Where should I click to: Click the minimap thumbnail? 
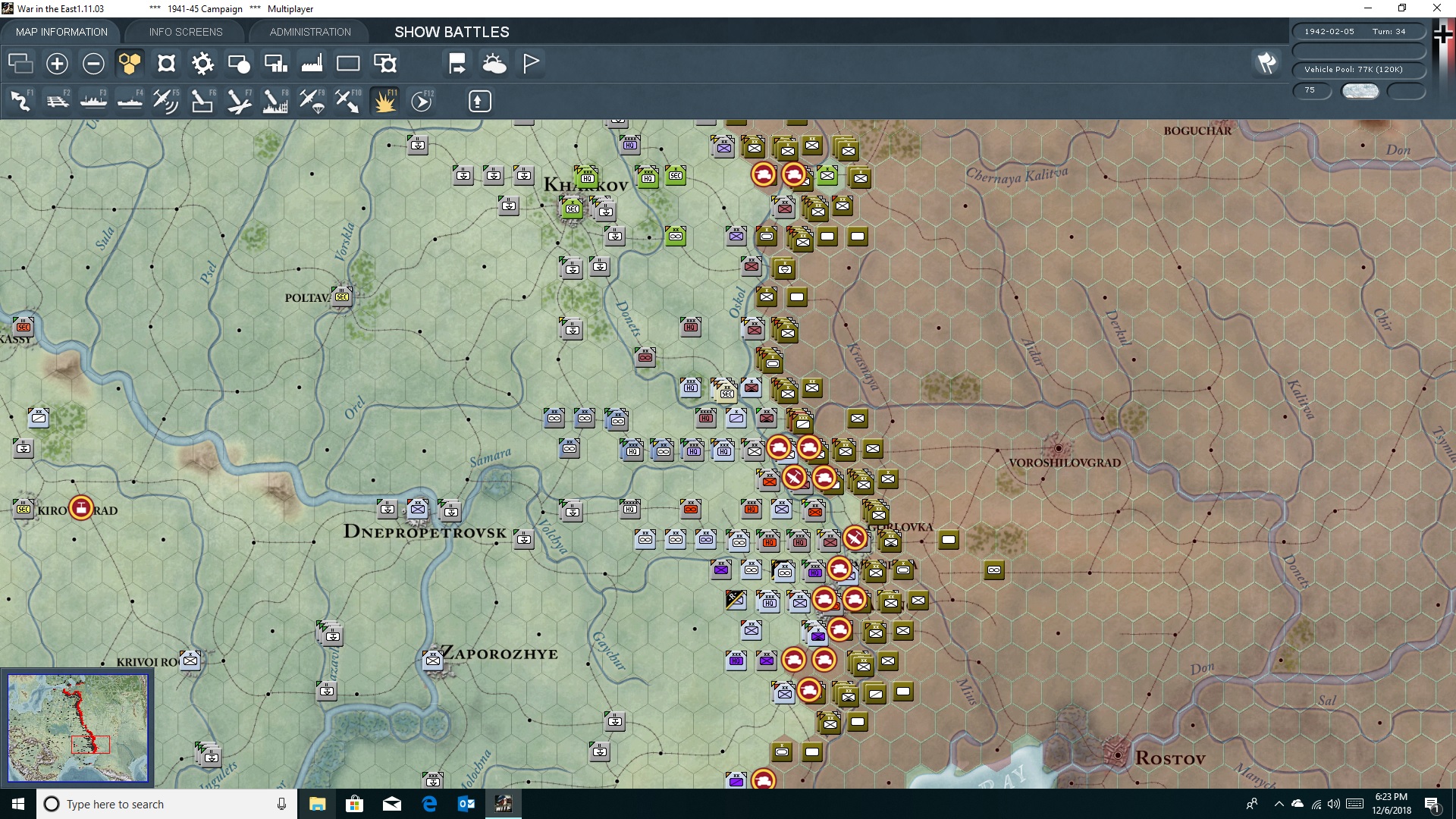pos(77,728)
